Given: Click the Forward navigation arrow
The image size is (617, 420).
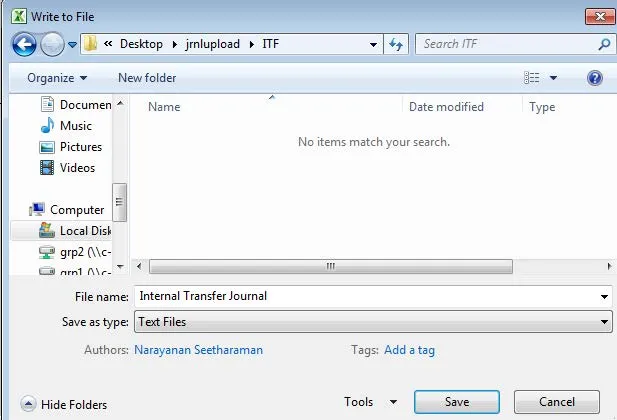Looking at the screenshot, I should 52,44.
